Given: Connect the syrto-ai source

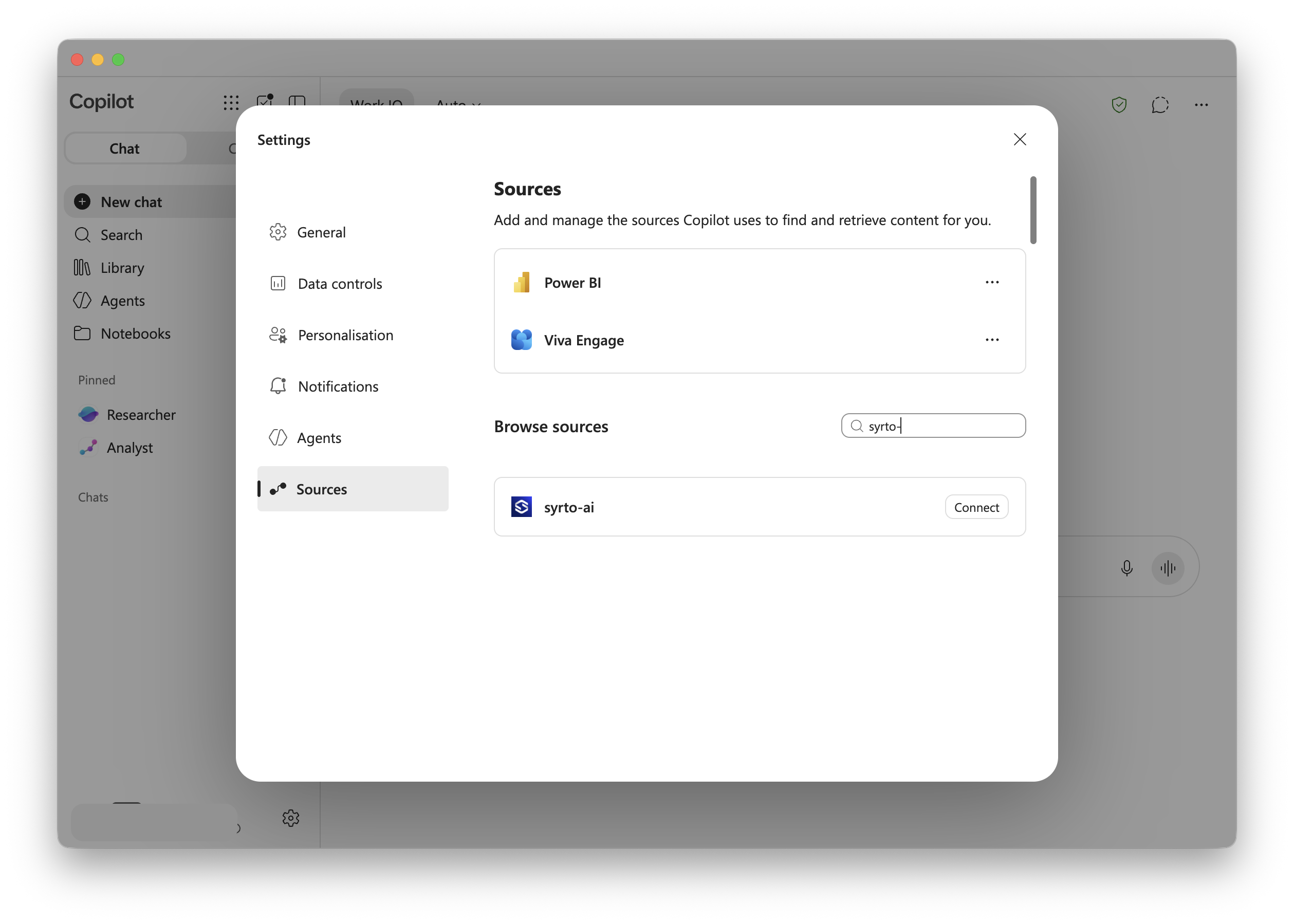Looking at the screenshot, I should click(976, 507).
